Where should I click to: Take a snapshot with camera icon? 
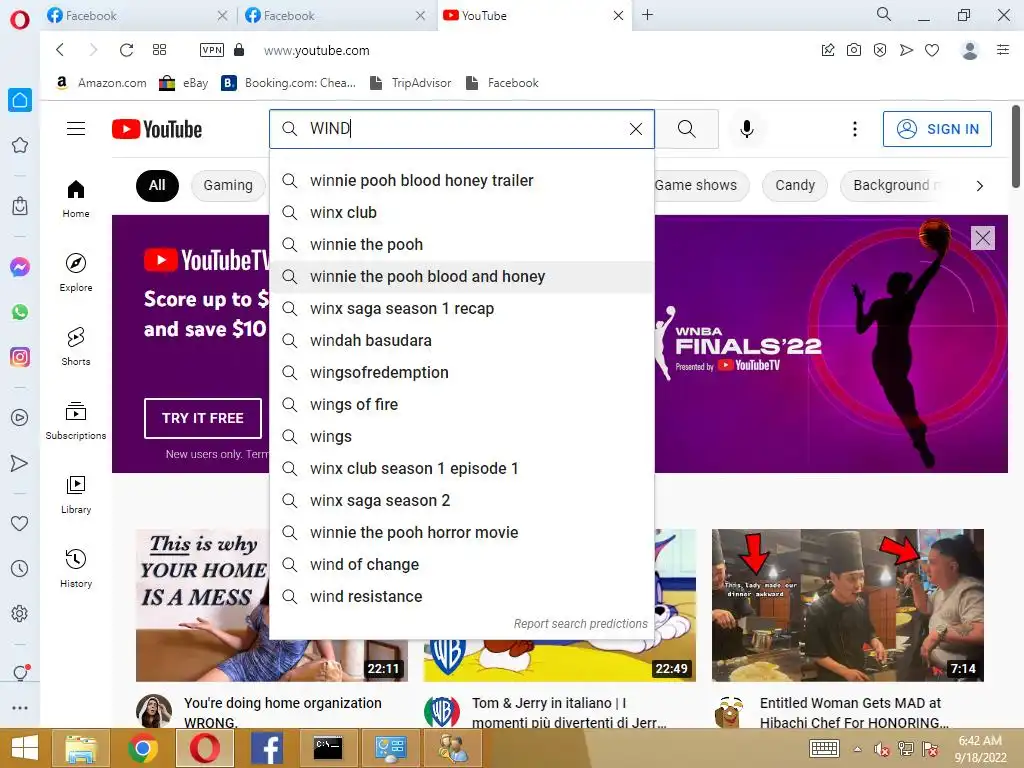pos(854,50)
